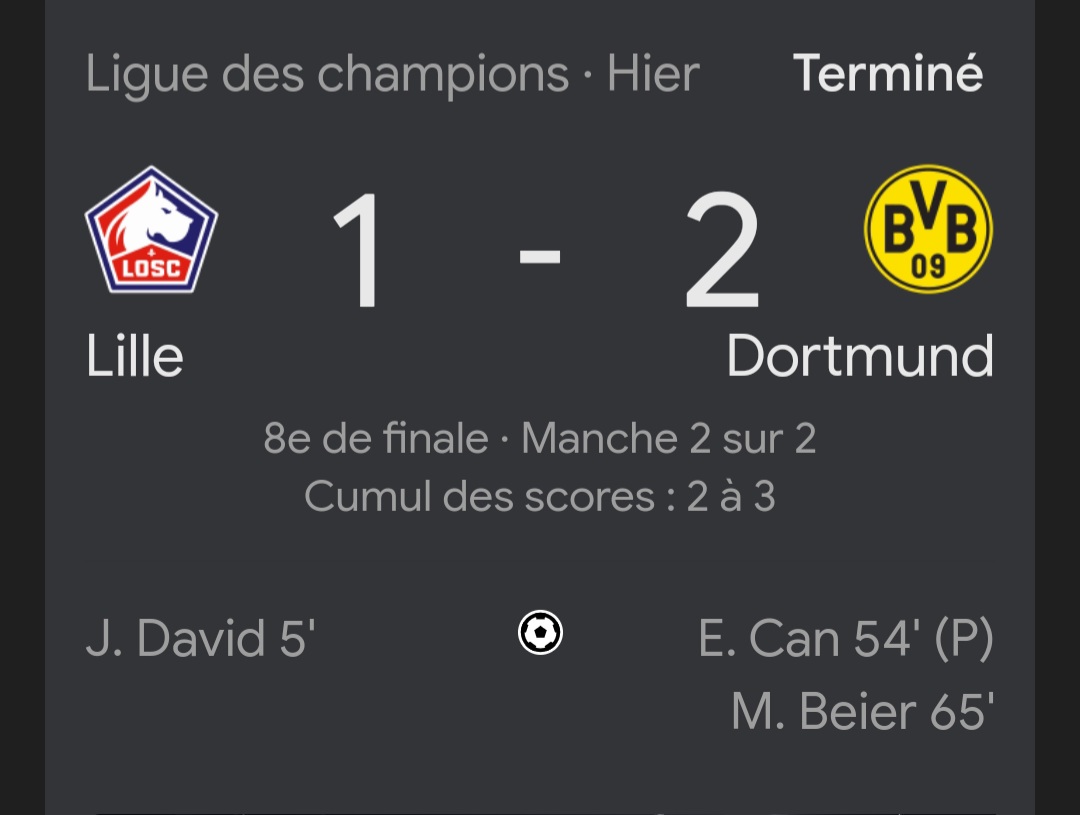Screen dimensions: 1080x815
Task: Open the Dortmund team name
Action: click(x=860, y=356)
